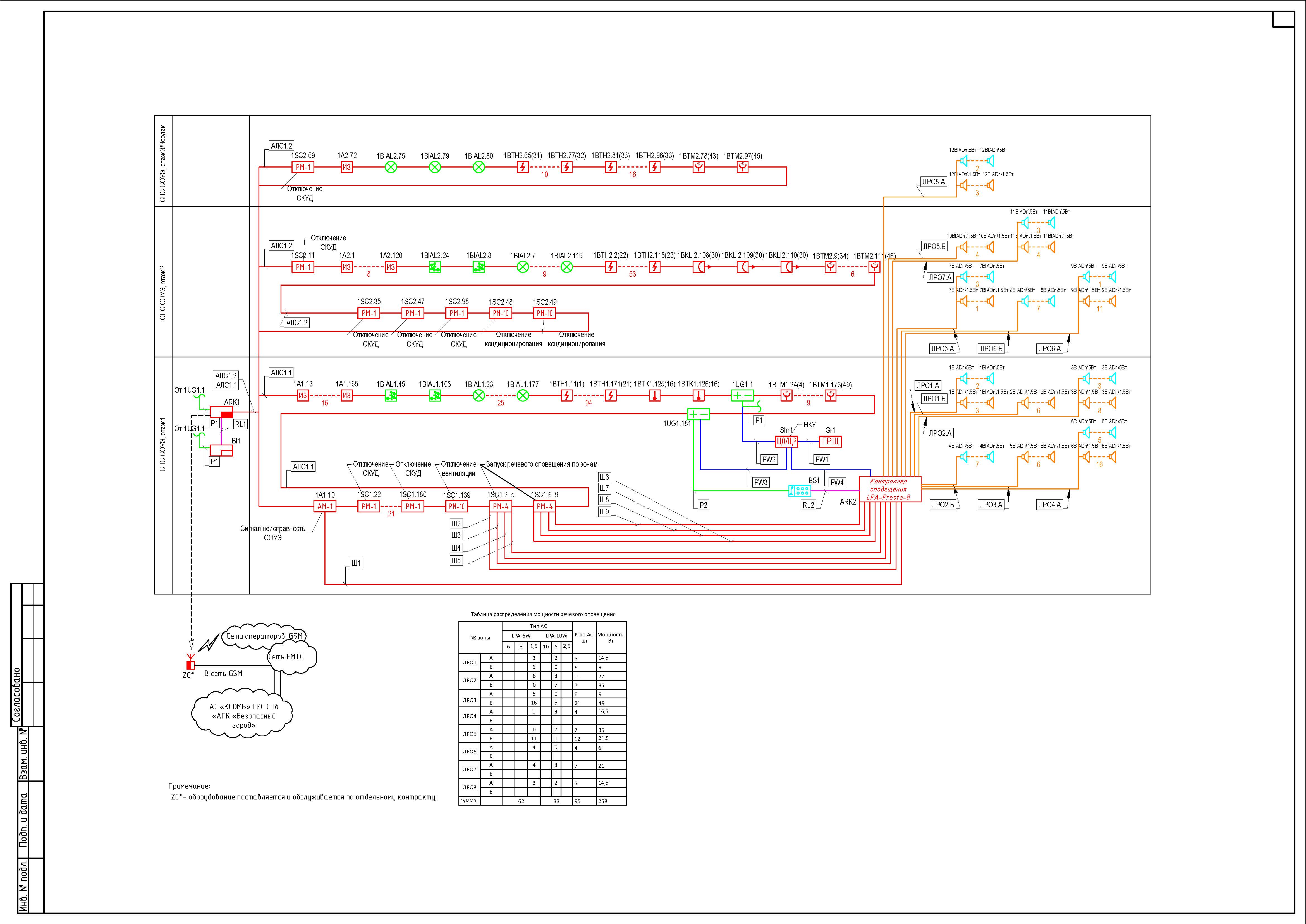Select the РМ-1 module labeled 1SC2.35
1306x924 pixels.
(369, 313)
